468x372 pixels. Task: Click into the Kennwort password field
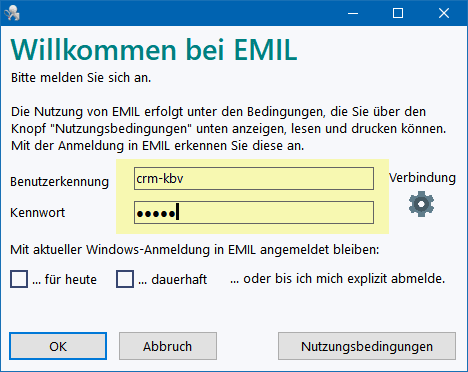(254, 212)
